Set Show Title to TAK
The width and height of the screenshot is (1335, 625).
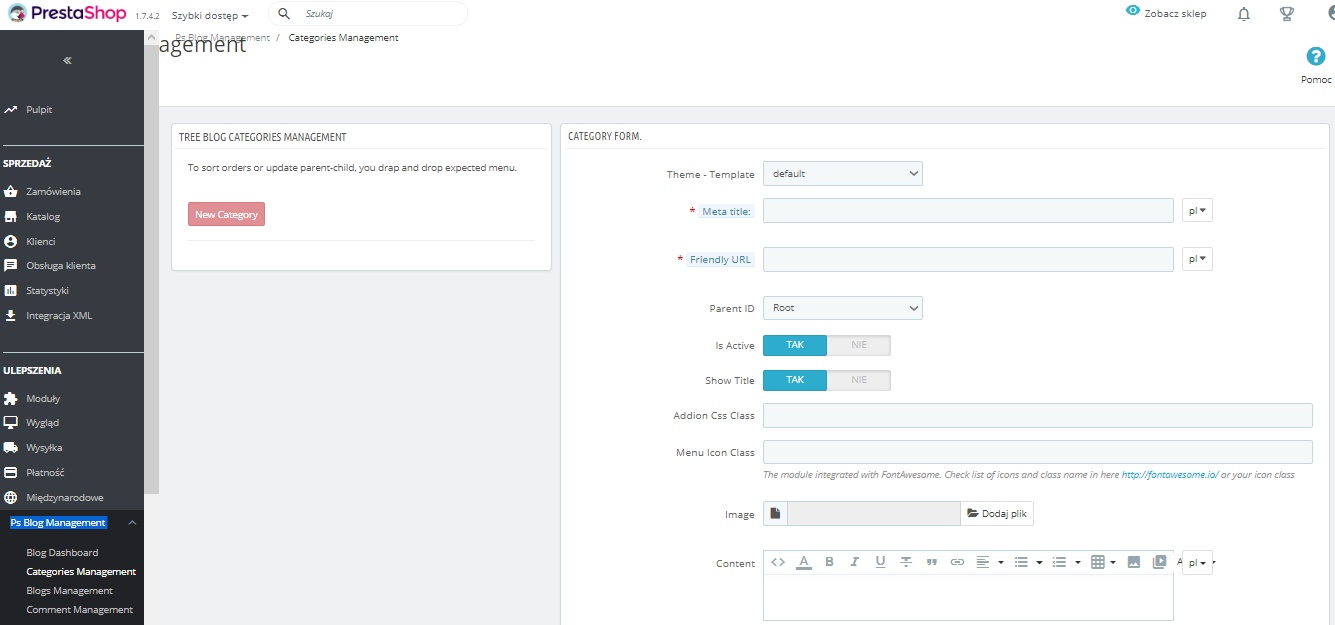tap(795, 380)
